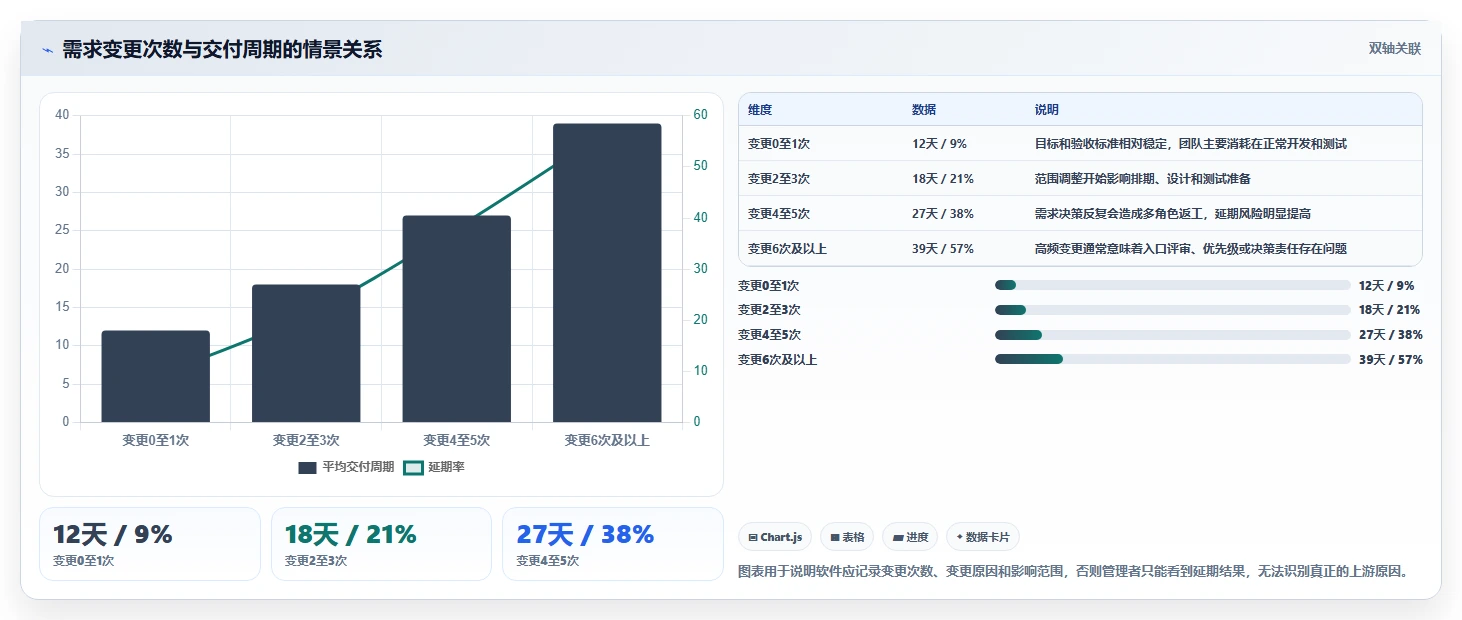The height and width of the screenshot is (620, 1462).
Task: Click the 变更2至3次 bar in the chart
Action: 306,353
